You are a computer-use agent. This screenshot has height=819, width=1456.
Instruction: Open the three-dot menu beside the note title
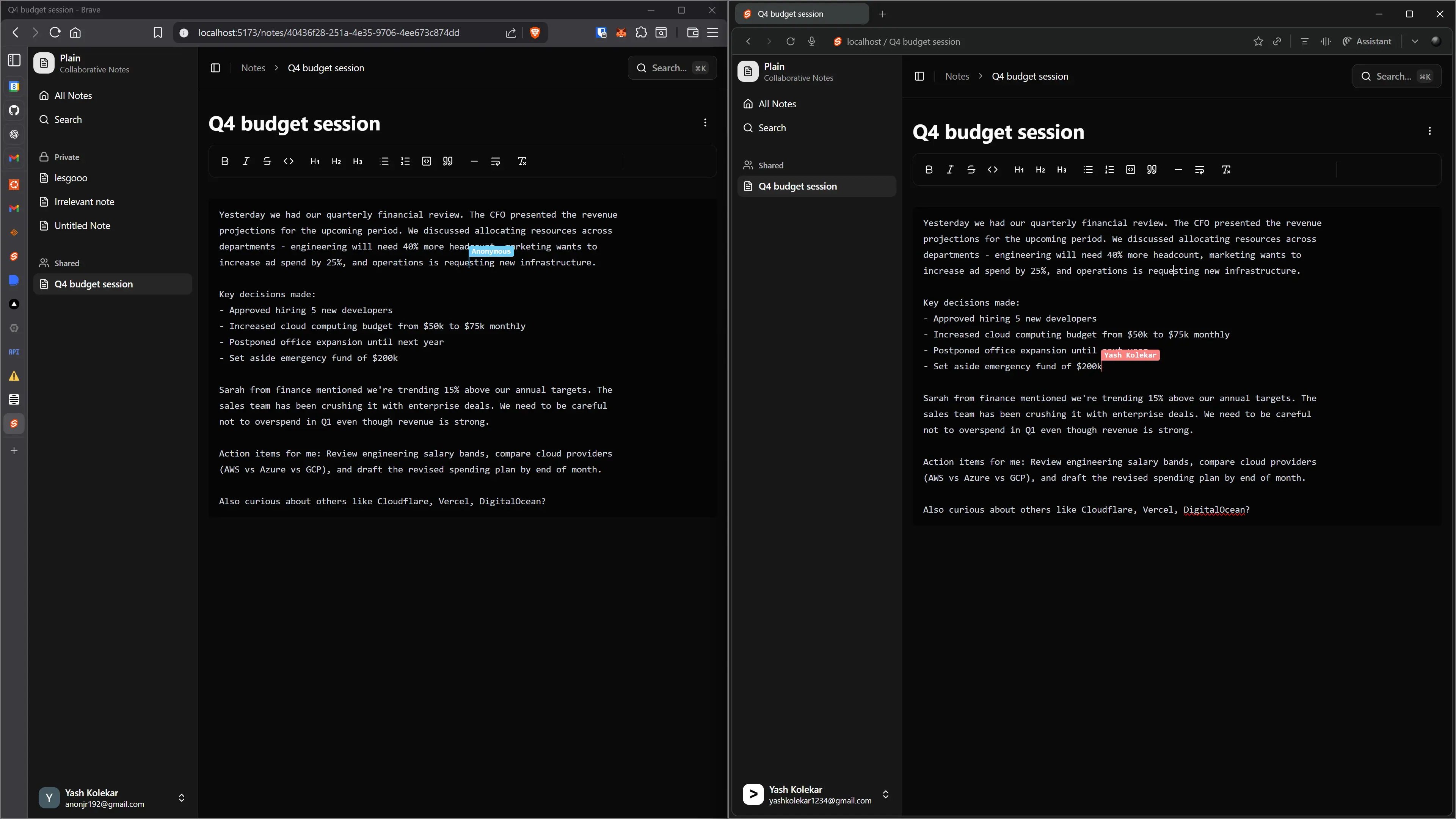[x=705, y=122]
